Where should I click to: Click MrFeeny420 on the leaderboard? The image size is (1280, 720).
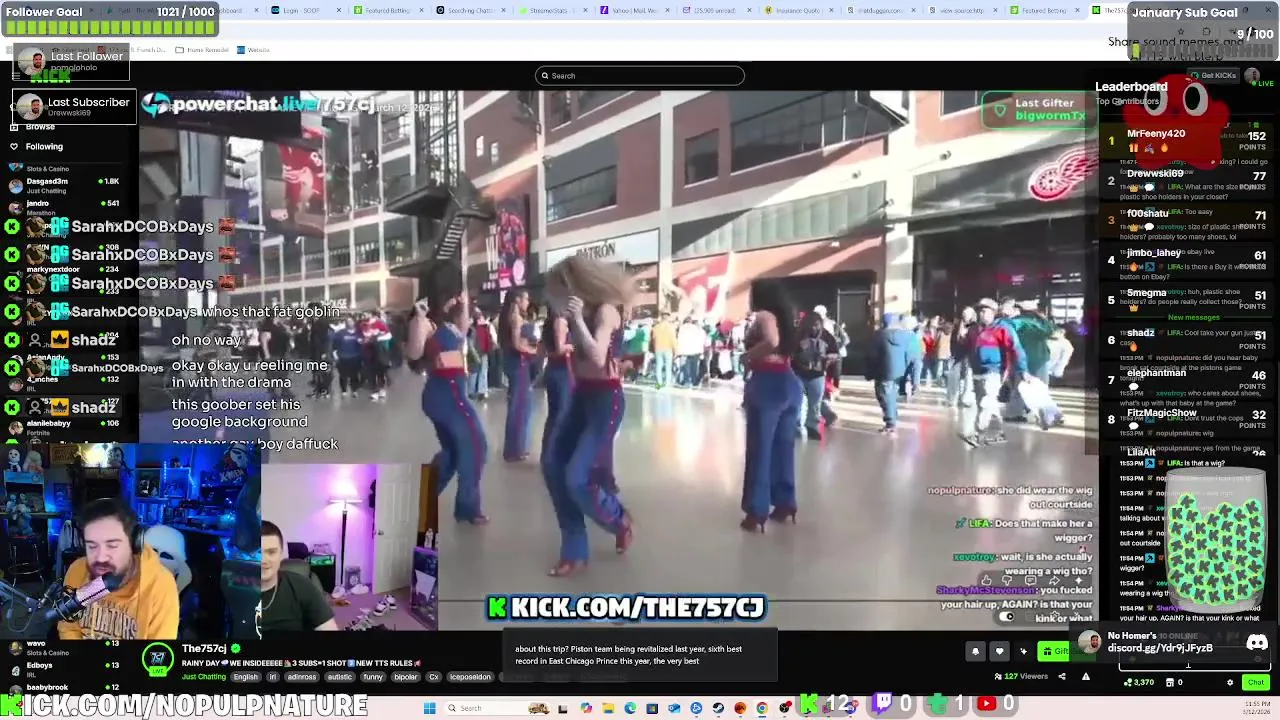[1156, 133]
